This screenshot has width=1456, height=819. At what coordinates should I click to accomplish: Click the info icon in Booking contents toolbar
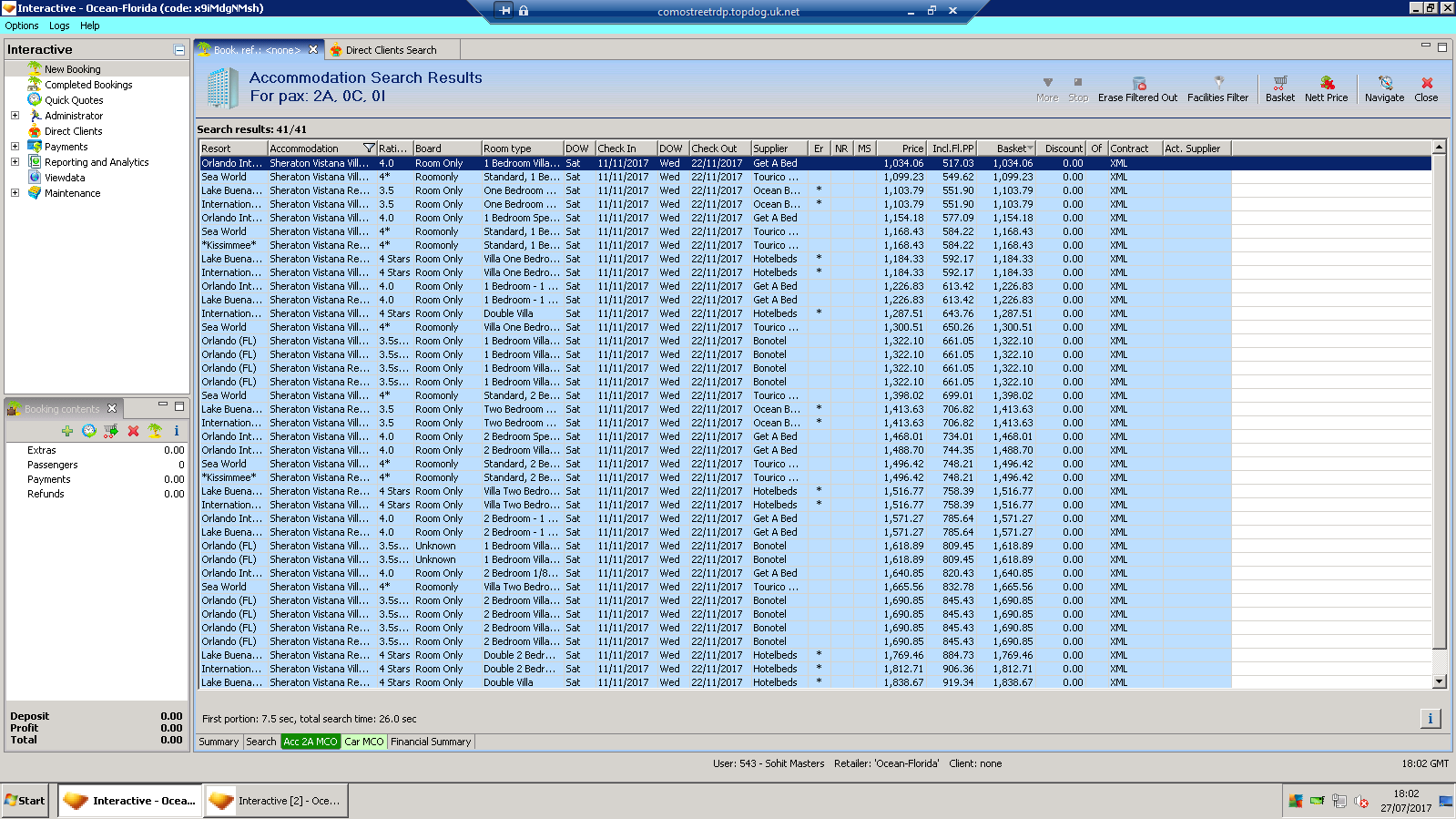pos(177,431)
